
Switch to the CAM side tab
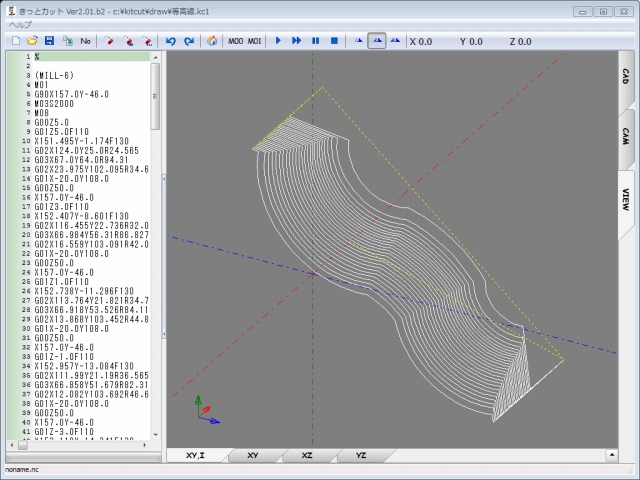coord(625,136)
